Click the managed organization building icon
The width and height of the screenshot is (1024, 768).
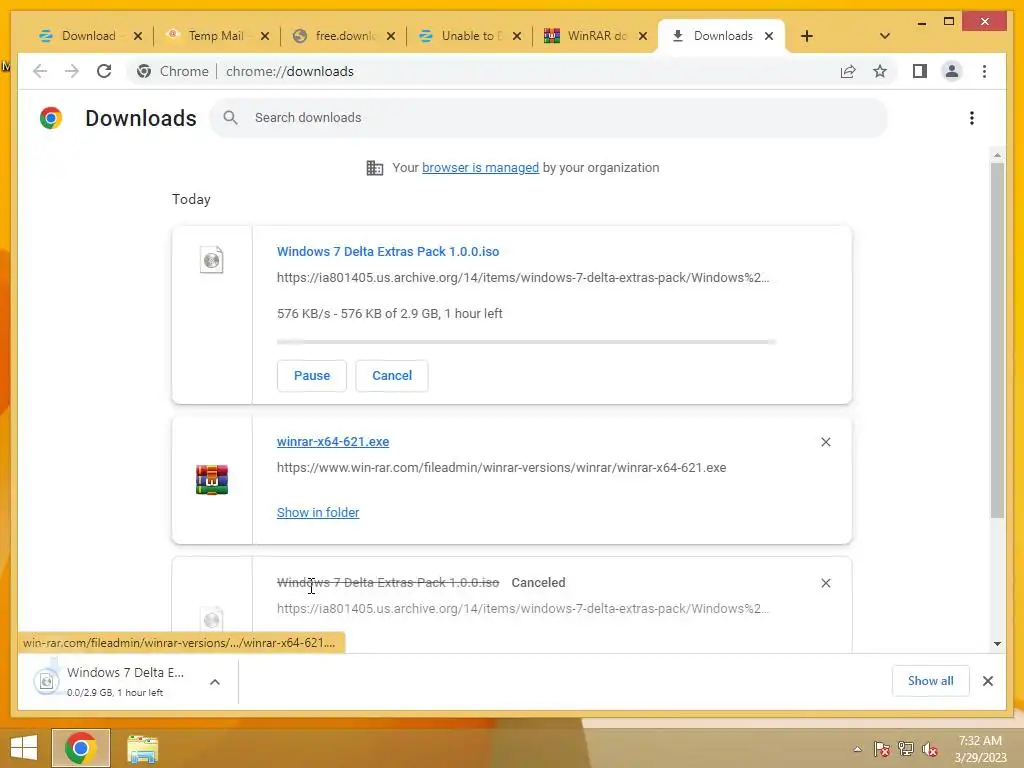375,168
